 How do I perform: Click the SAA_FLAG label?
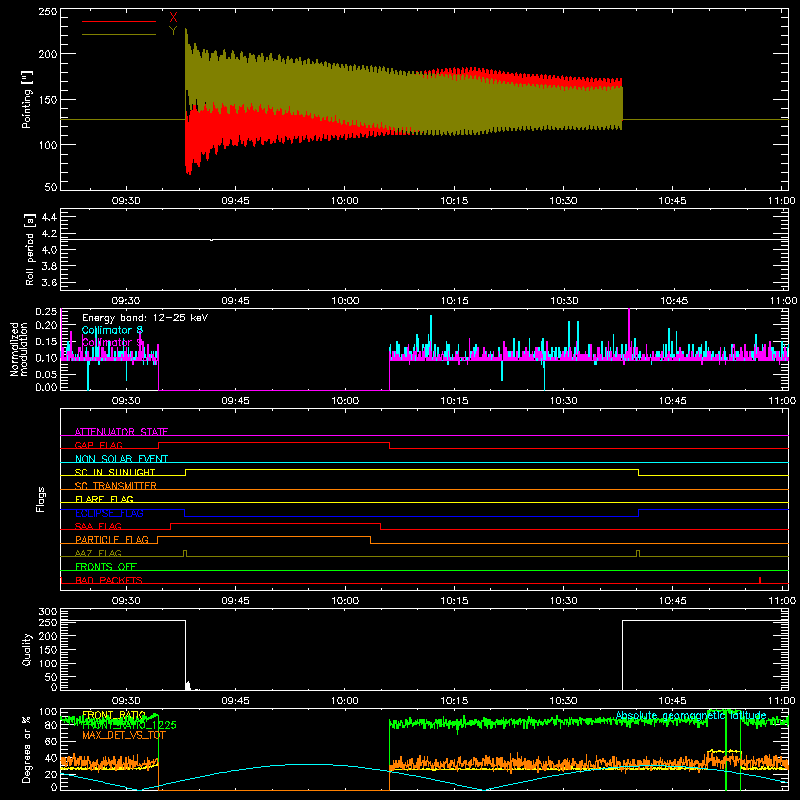point(98,526)
